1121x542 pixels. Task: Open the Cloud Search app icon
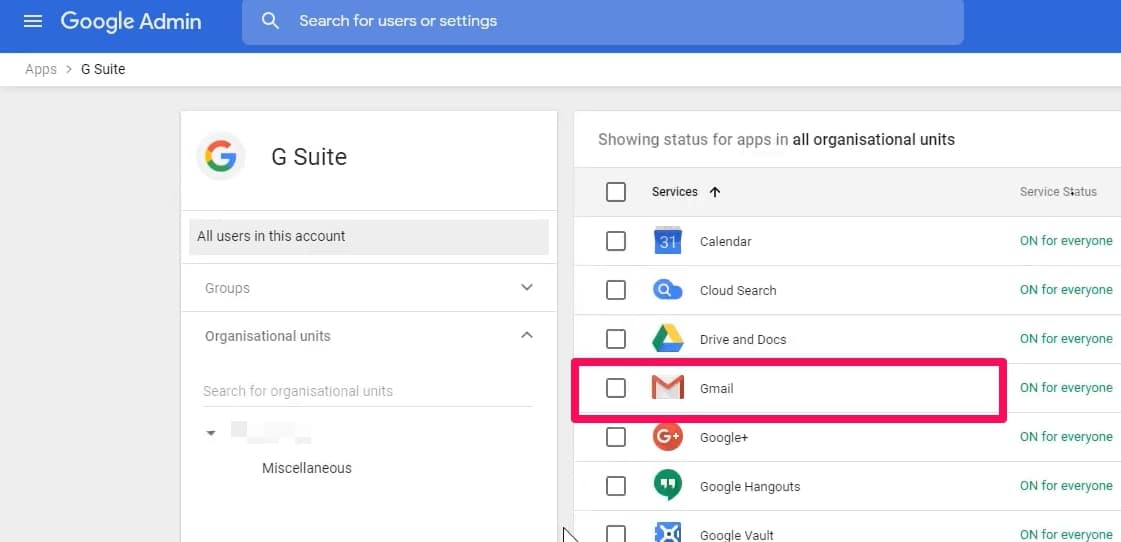(668, 290)
